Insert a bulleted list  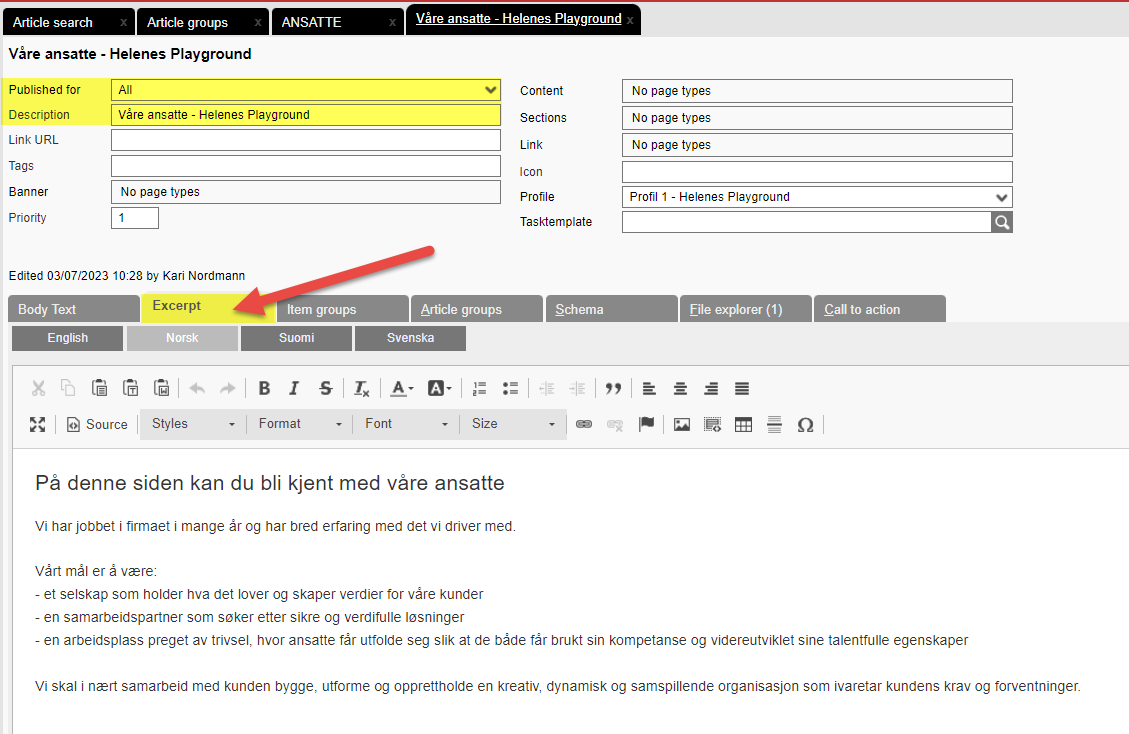510,388
